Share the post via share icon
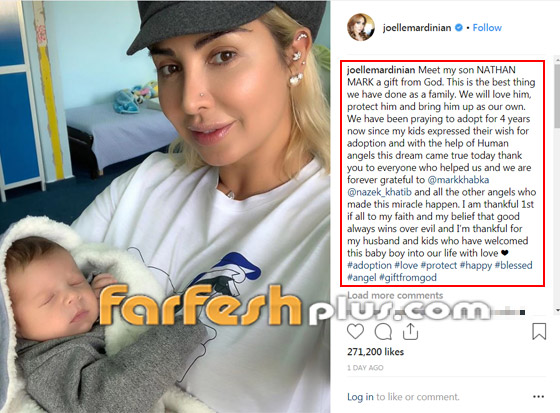This screenshot has width=560, height=413. 410,331
